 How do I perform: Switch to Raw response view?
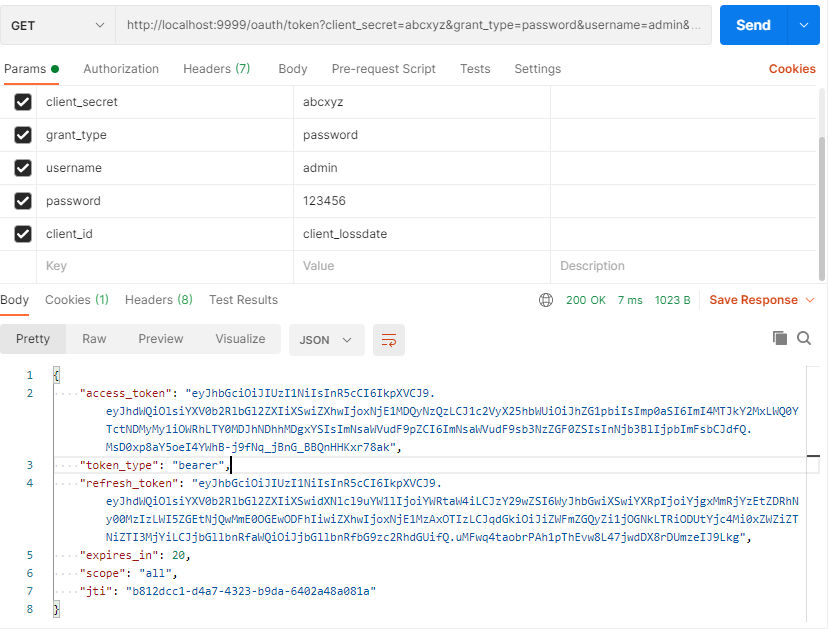click(x=94, y=339)
